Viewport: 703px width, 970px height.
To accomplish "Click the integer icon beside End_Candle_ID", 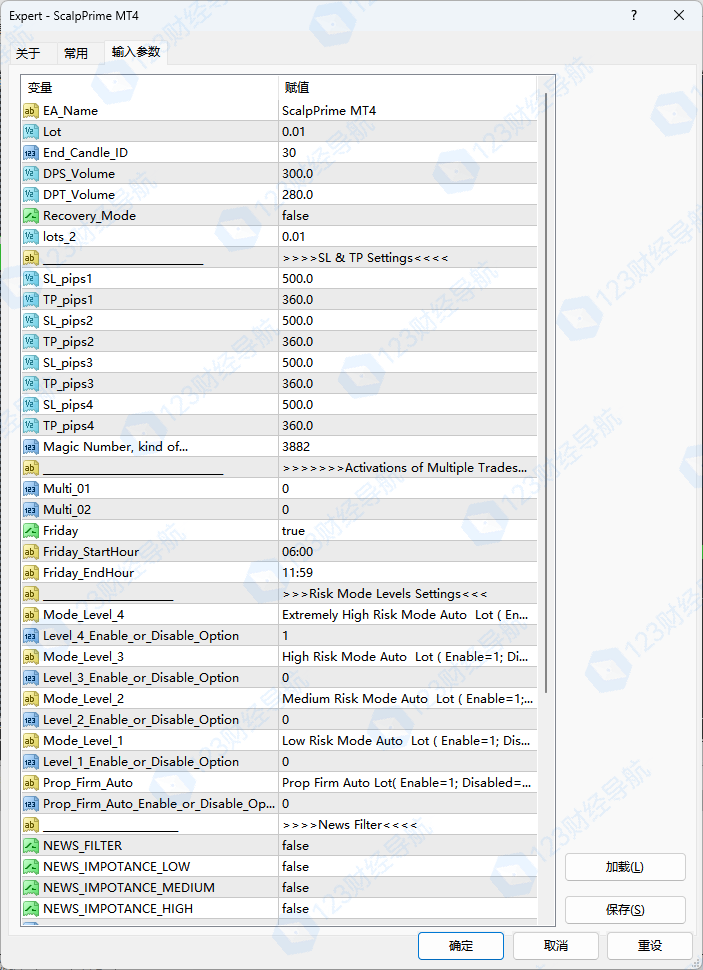I will (x=31, y=153).
